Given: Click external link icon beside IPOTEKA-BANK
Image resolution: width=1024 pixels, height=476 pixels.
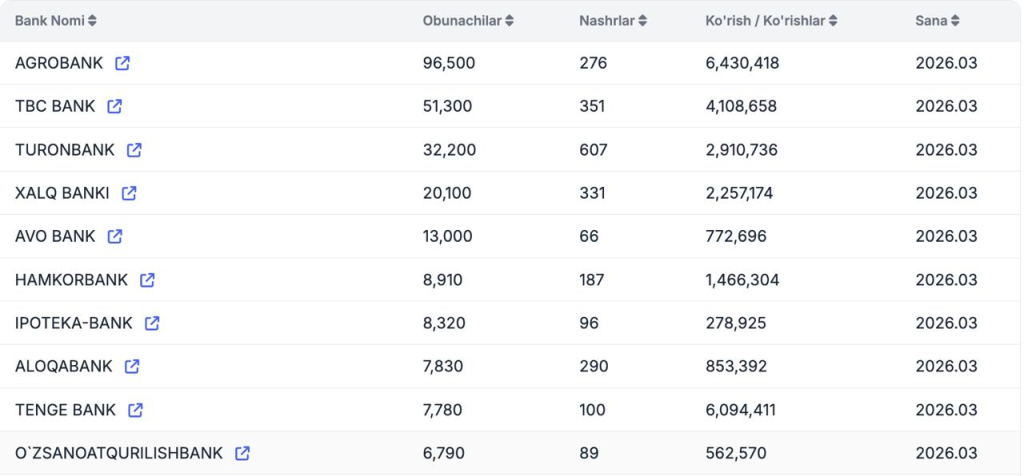Looking at the screenshot, I should 152,323.
